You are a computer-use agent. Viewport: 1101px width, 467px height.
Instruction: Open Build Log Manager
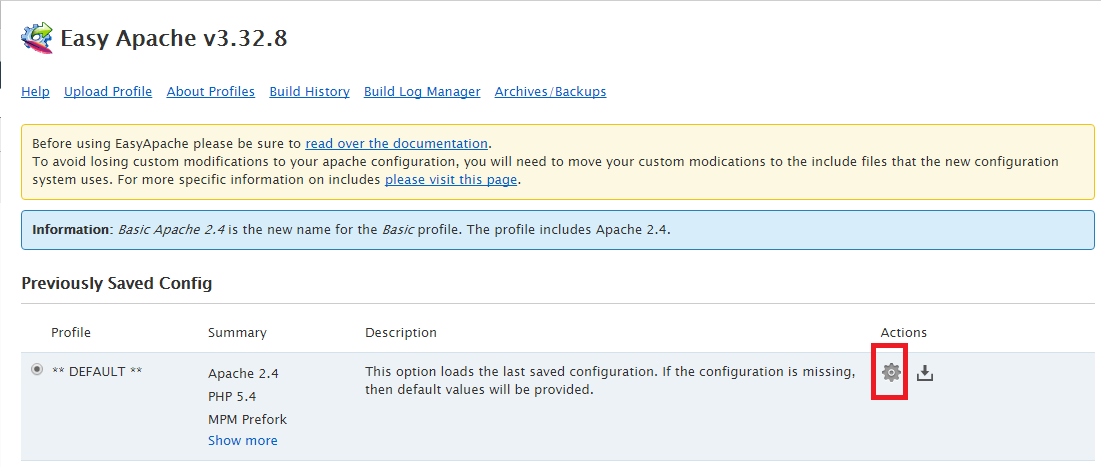422,91
